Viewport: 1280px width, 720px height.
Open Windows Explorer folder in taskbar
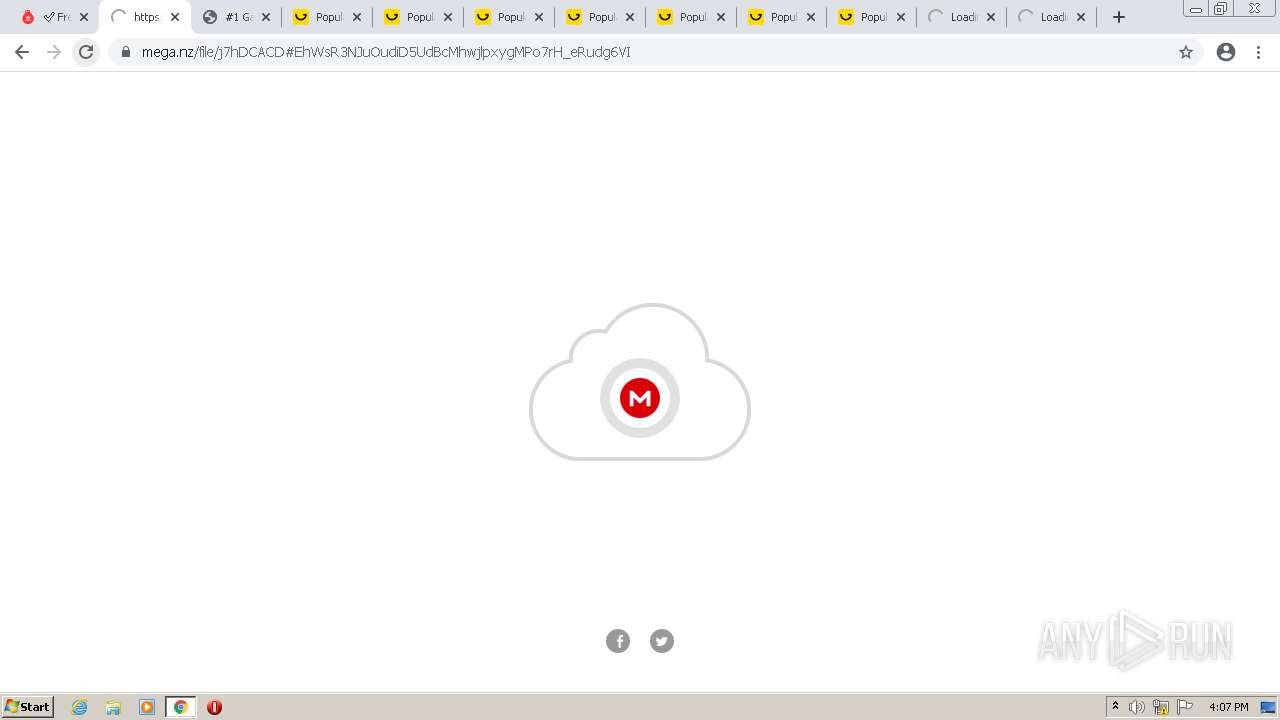(x=113, y=707)
